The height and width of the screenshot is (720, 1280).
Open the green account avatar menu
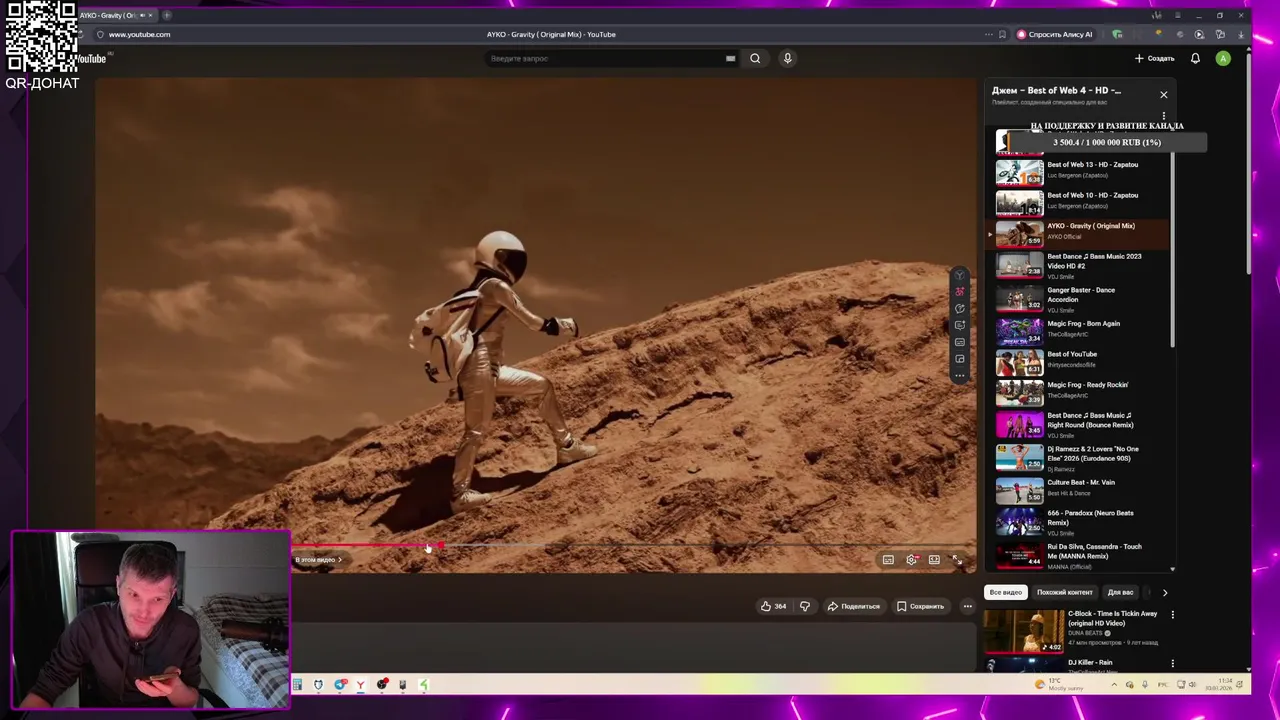1223,58
